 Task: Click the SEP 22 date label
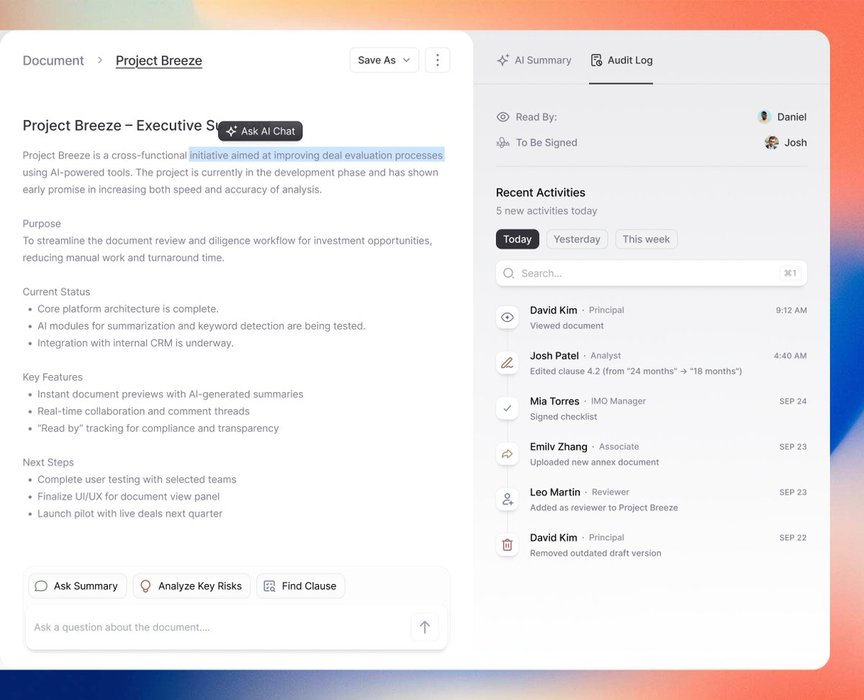[x=793, y=537]
